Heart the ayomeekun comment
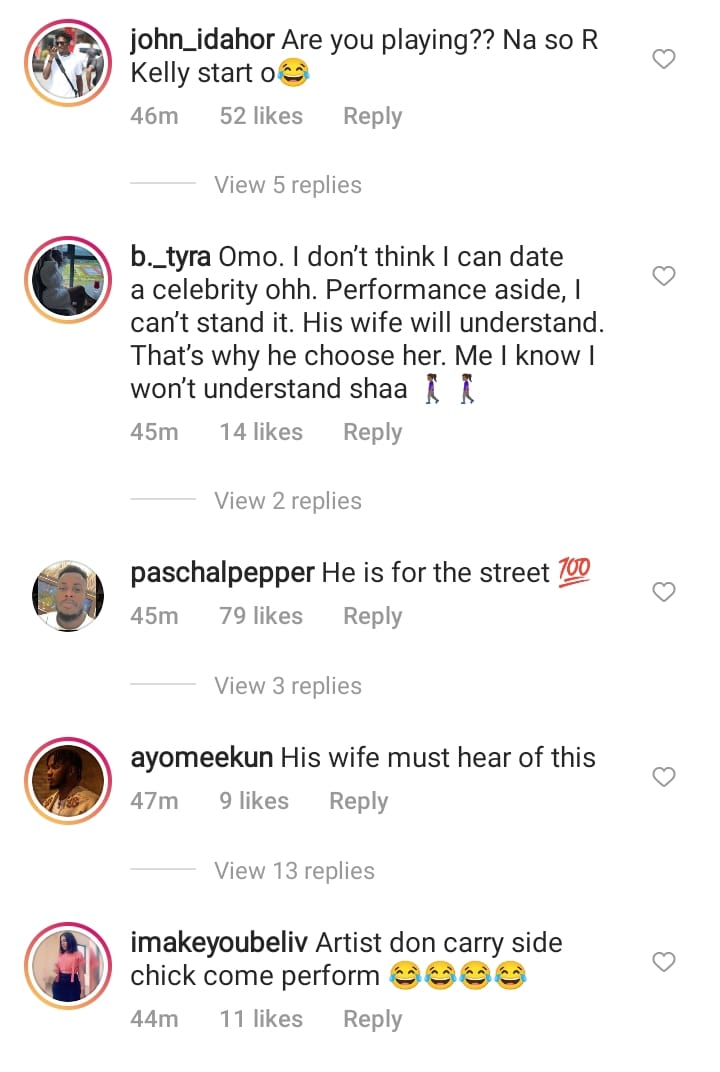 pyautogui.click(x=664, y=777)
